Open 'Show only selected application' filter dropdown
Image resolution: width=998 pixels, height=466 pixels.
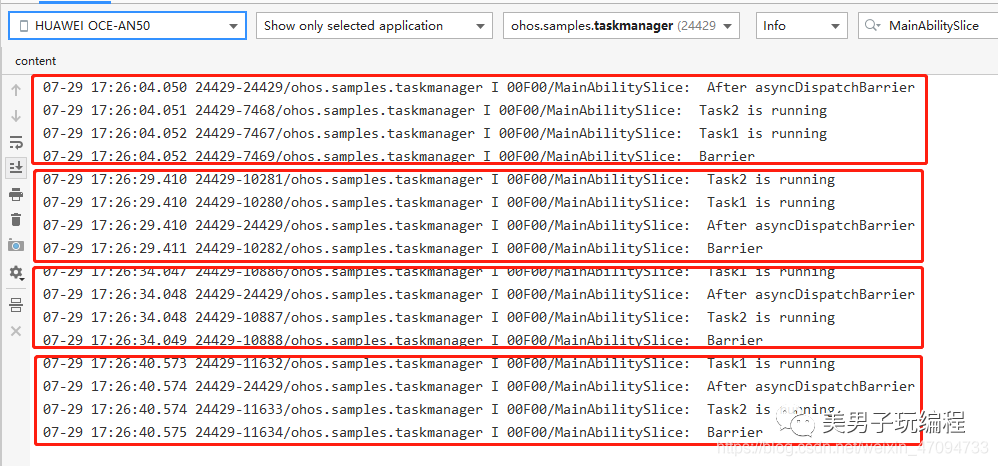click(x=374, y=26)
